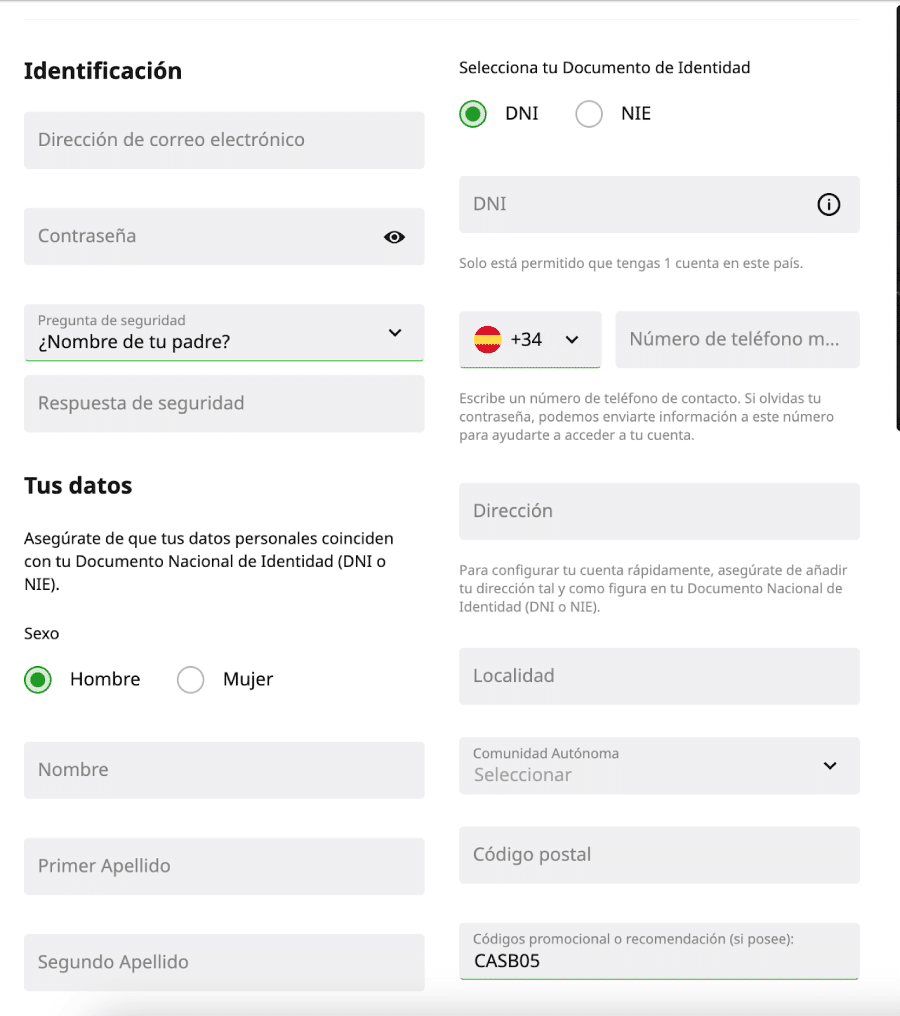Click the Primer Apellido field
This screenshot has height=1016, width=900.
[224, 866]
